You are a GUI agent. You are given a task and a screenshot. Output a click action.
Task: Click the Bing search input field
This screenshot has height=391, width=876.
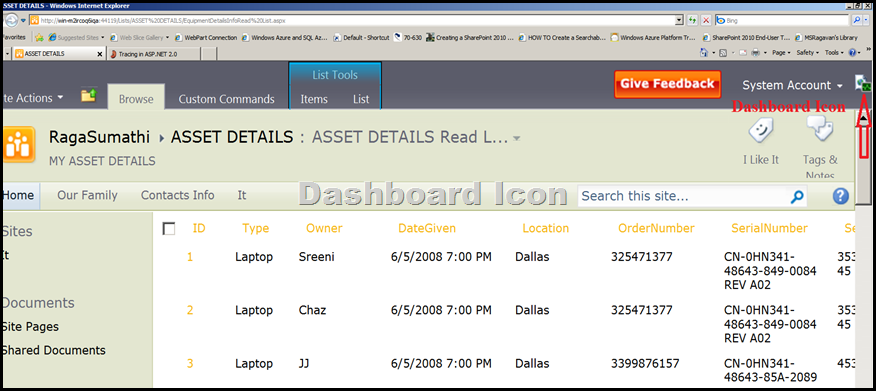782,20
